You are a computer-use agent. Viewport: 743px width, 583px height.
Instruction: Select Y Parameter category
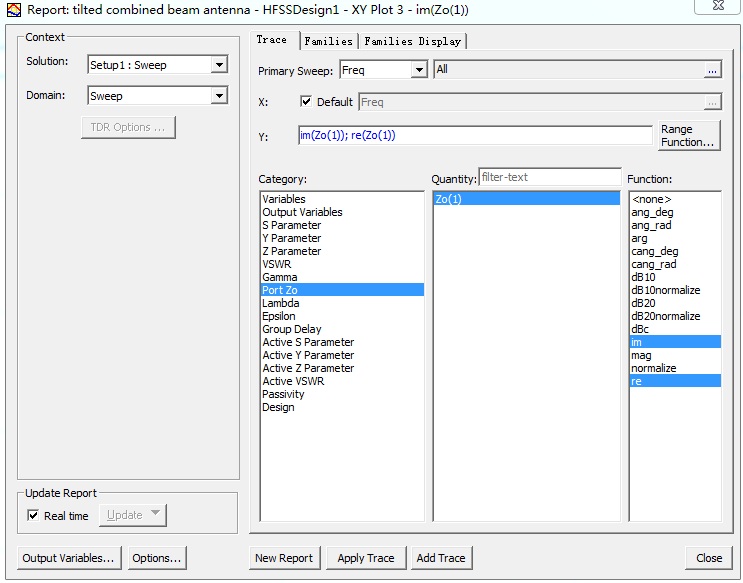pos(342,238)
